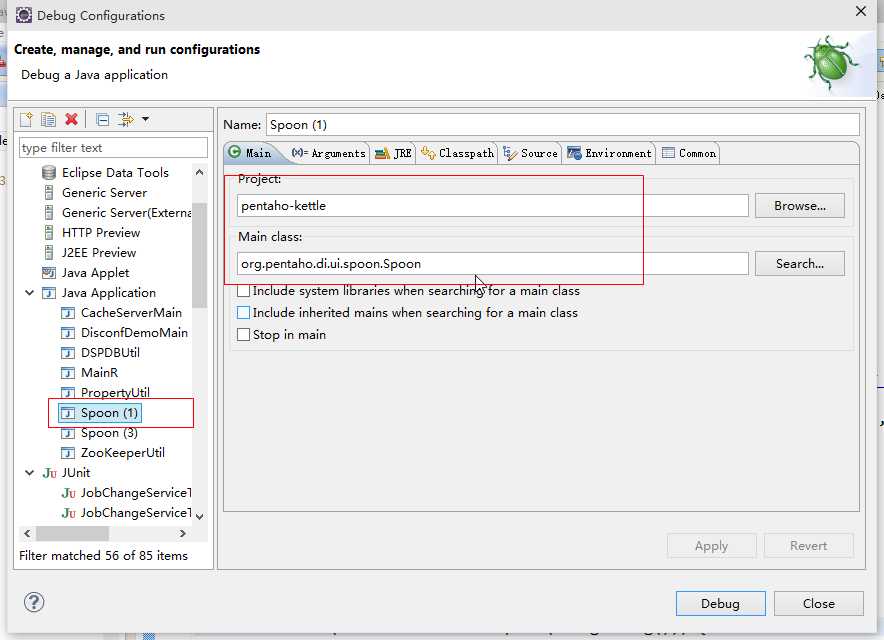Click the Collapse All tree icon
Viewport: 884px width, 640px height.
click(103, 120)
